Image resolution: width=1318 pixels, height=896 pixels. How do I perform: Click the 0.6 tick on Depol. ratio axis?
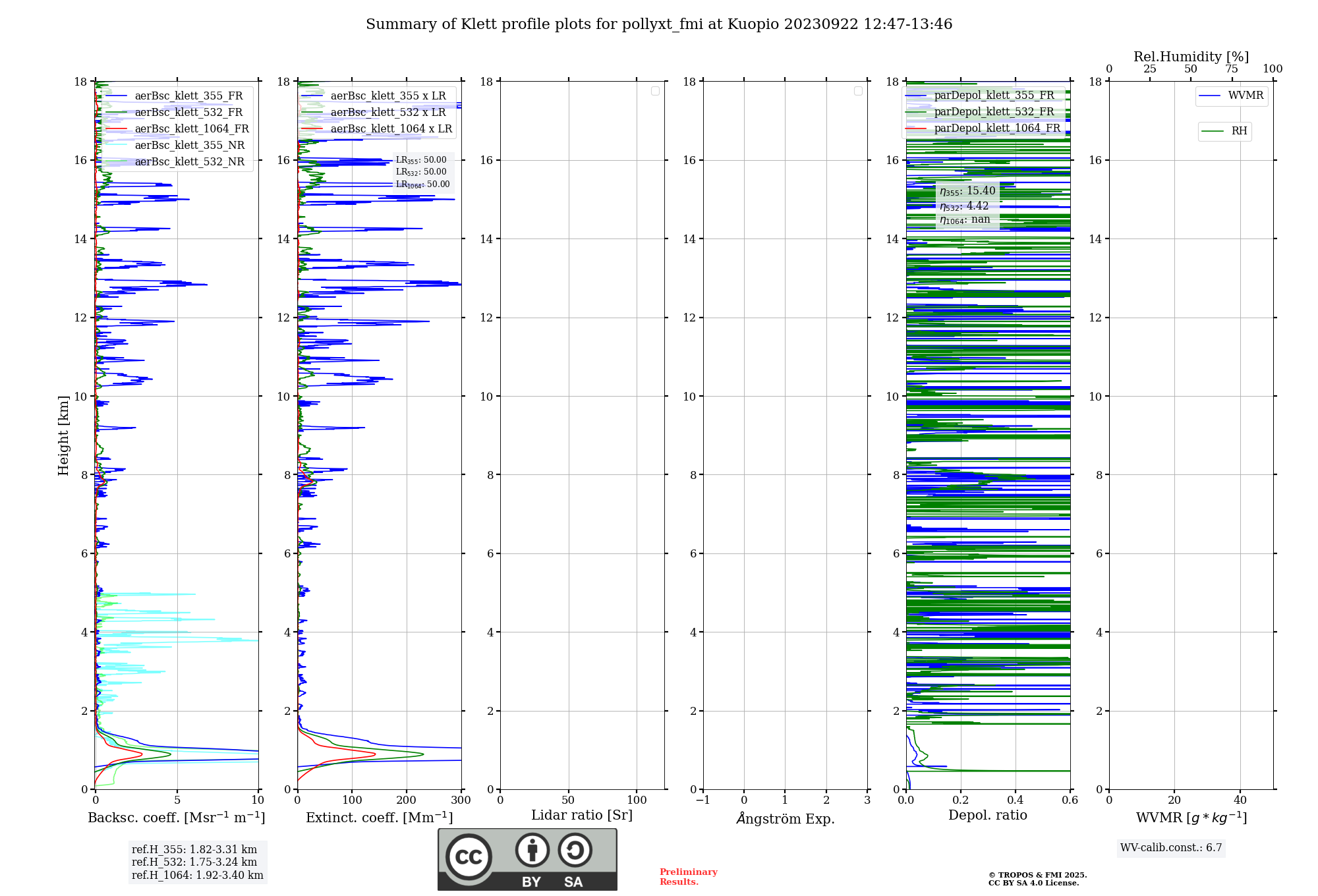[x=1070, y=800]
